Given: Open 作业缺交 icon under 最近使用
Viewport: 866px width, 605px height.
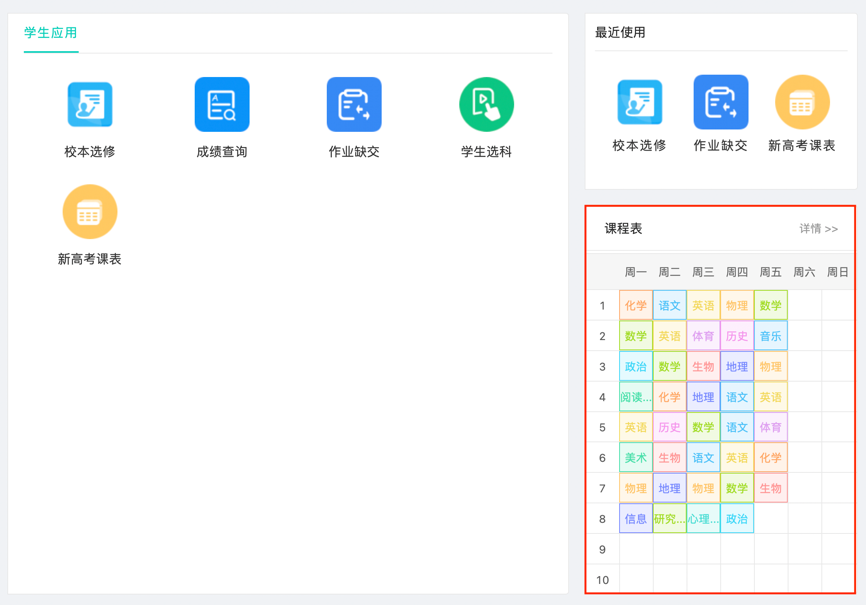Looking at the screenshot, I should [721, 102].
